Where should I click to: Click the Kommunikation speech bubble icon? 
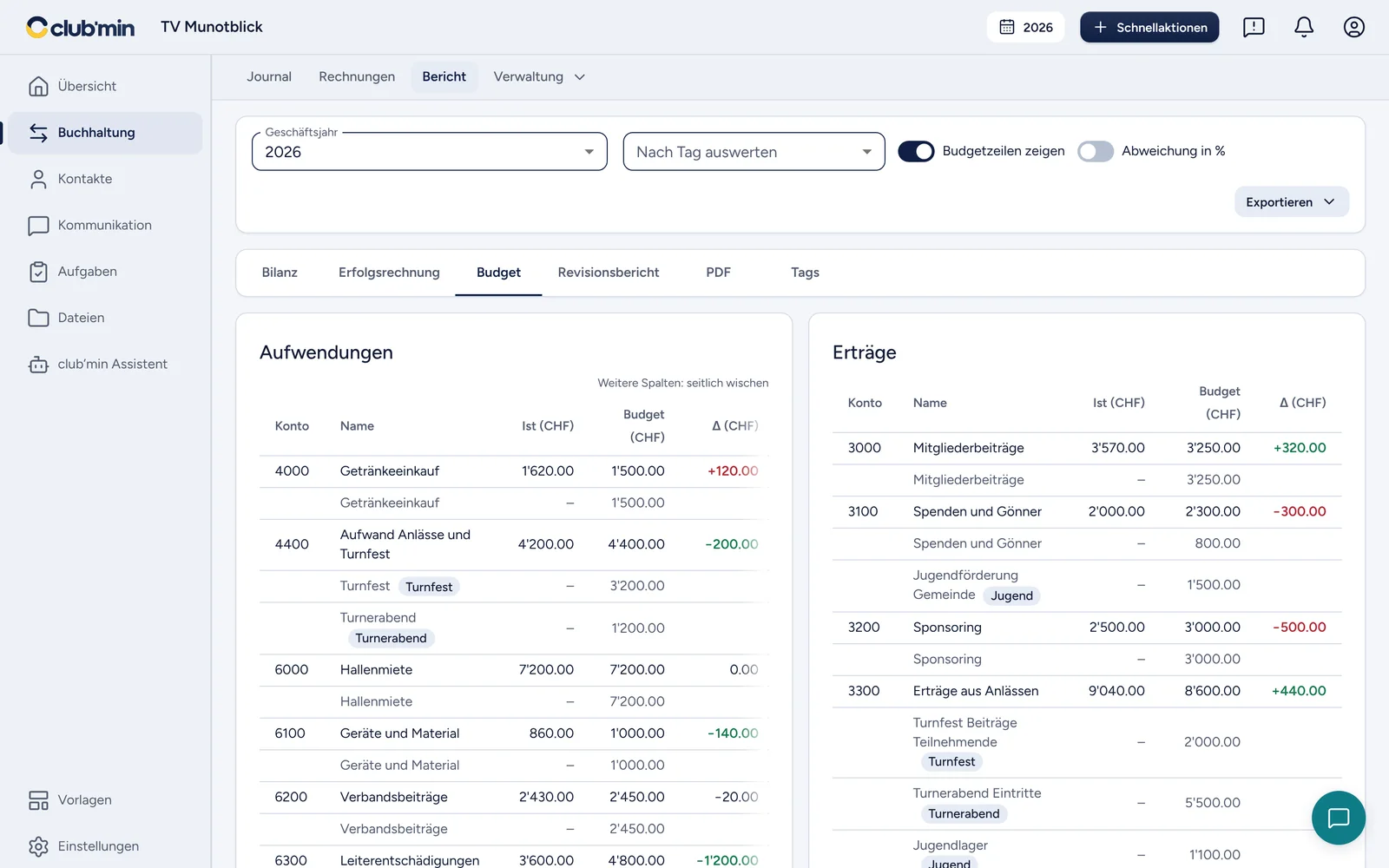(x=38, y=226)
